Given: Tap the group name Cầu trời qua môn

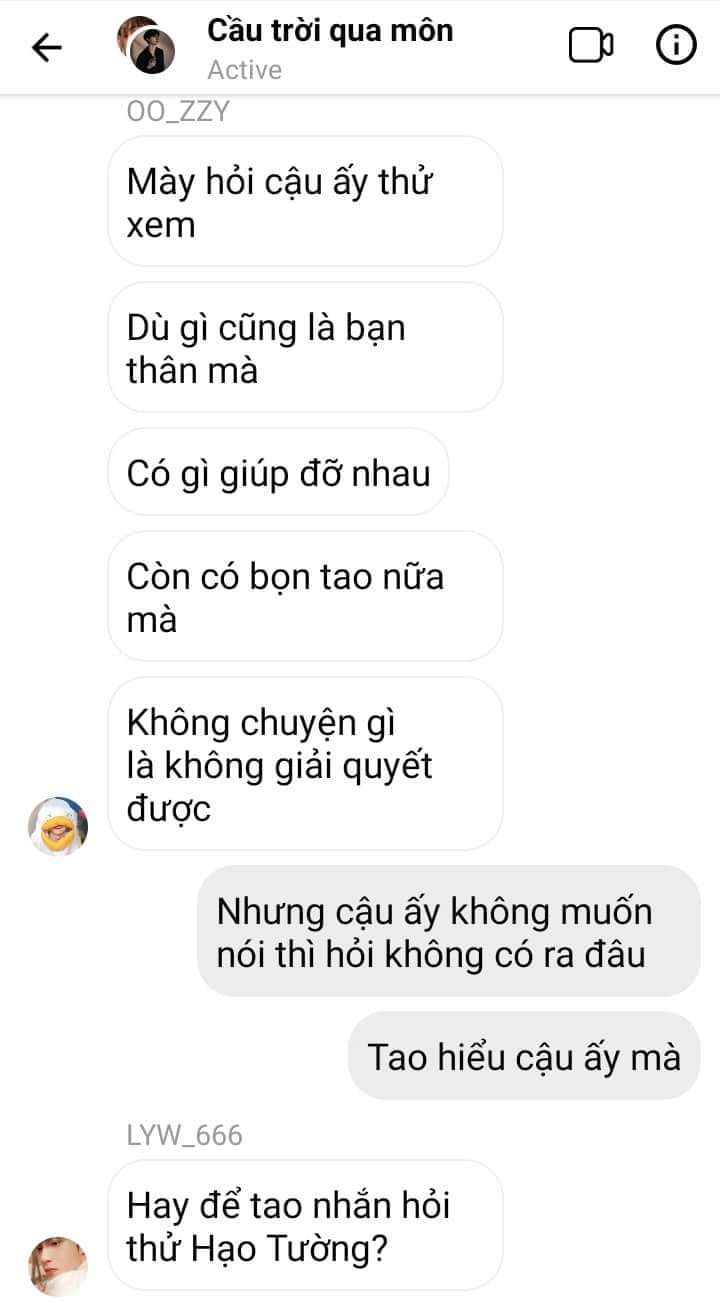Looking at the screenshot, I should click(x=330, y=31).
